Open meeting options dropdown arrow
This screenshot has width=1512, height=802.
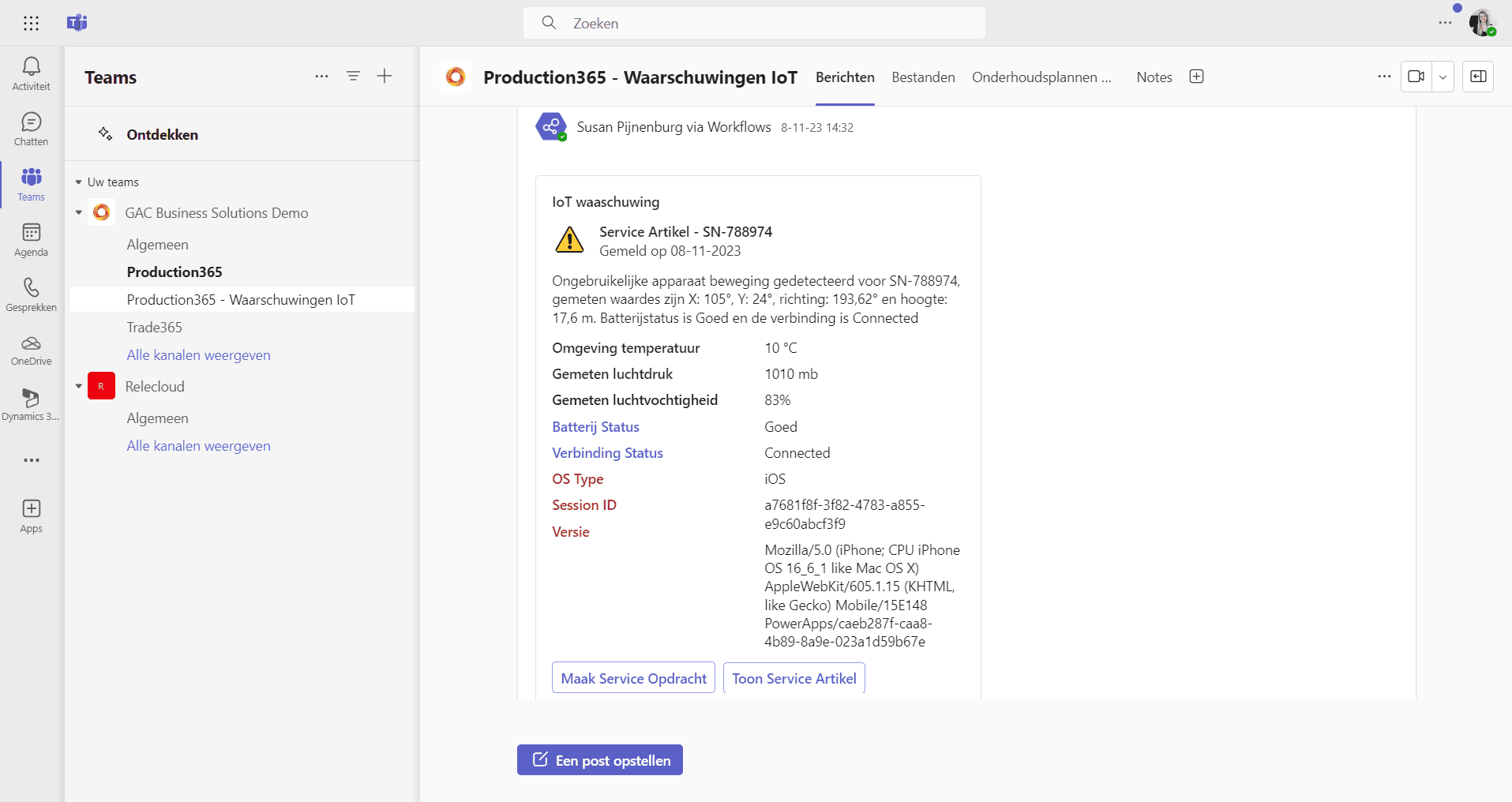click(x=1443, y=77)
